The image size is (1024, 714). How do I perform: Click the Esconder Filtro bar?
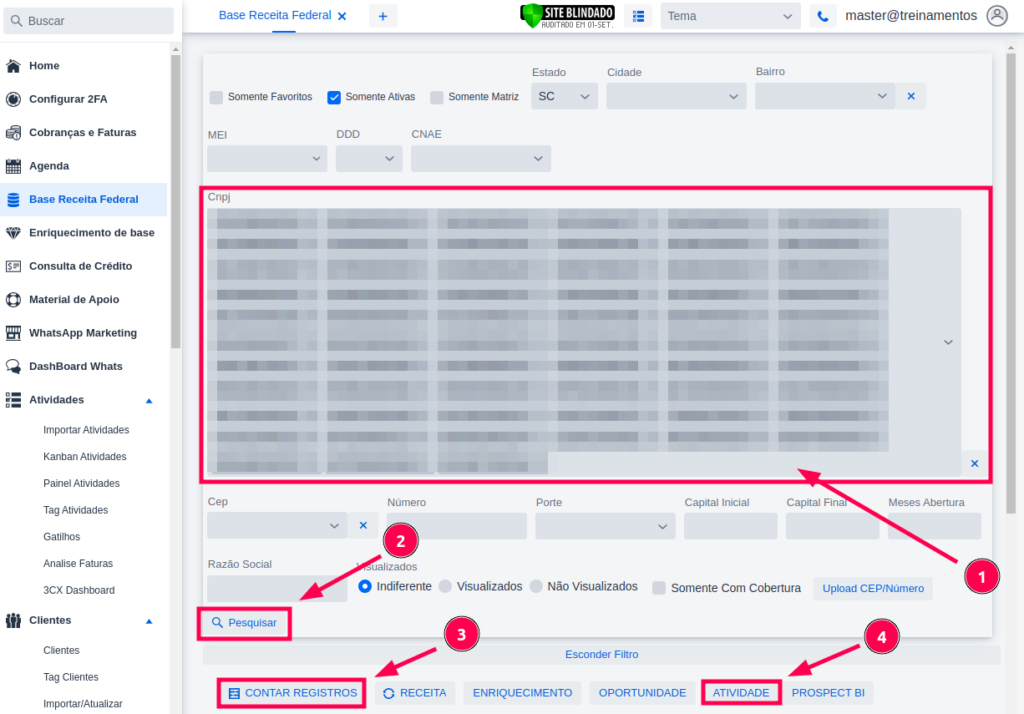pos(601,655)
